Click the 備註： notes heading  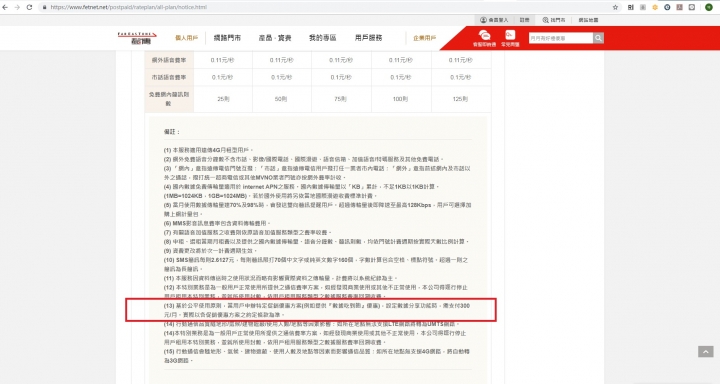(x=172, y=132)
